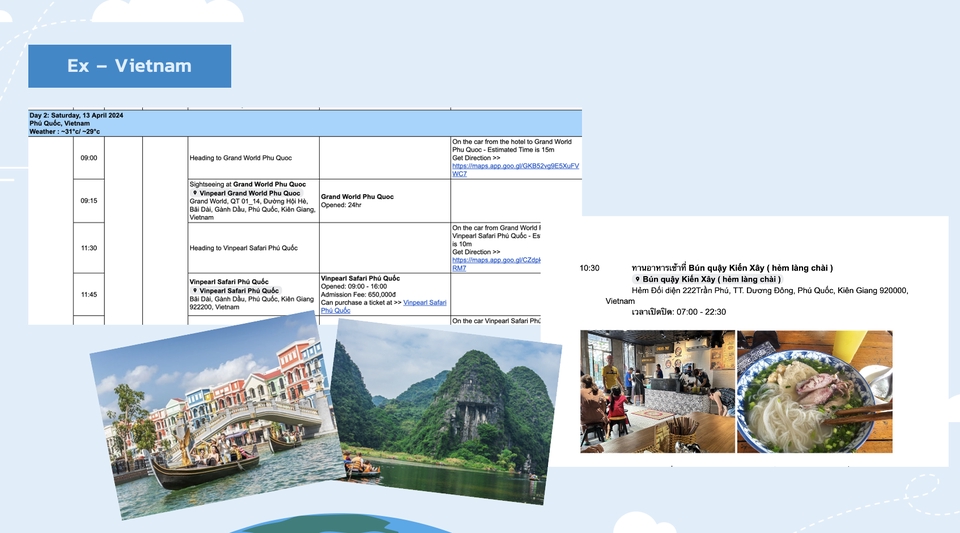Select the 11:30 time cell

[89, 248]
